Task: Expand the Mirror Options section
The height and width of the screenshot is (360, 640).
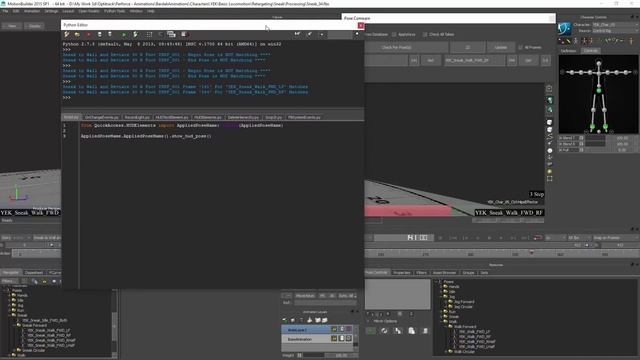Action: [369, 321]
